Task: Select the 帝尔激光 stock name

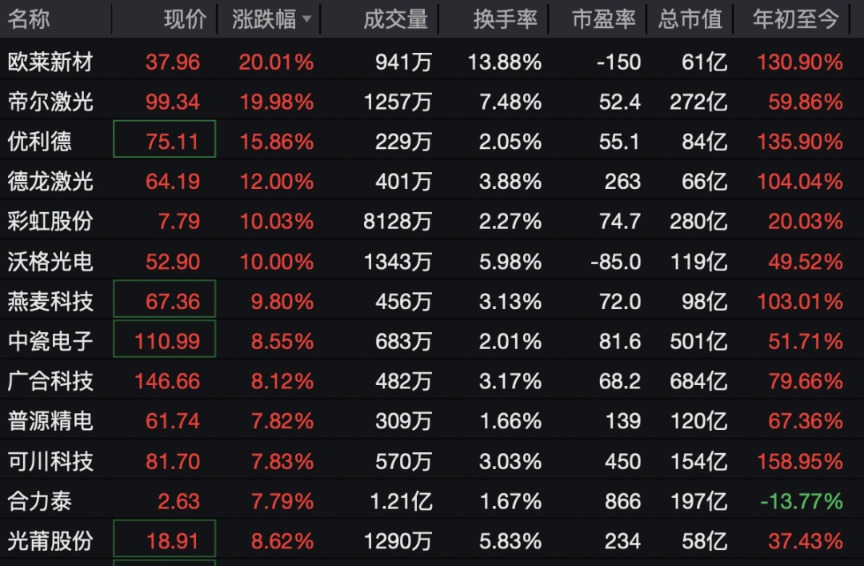Action: [x=50, y=102]
